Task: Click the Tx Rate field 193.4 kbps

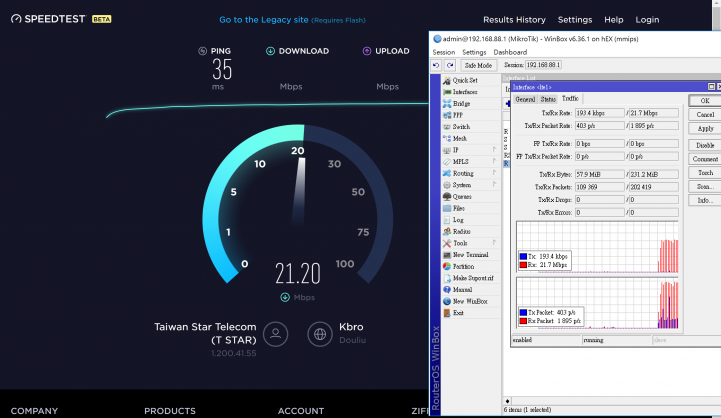Action: (600, 113)
